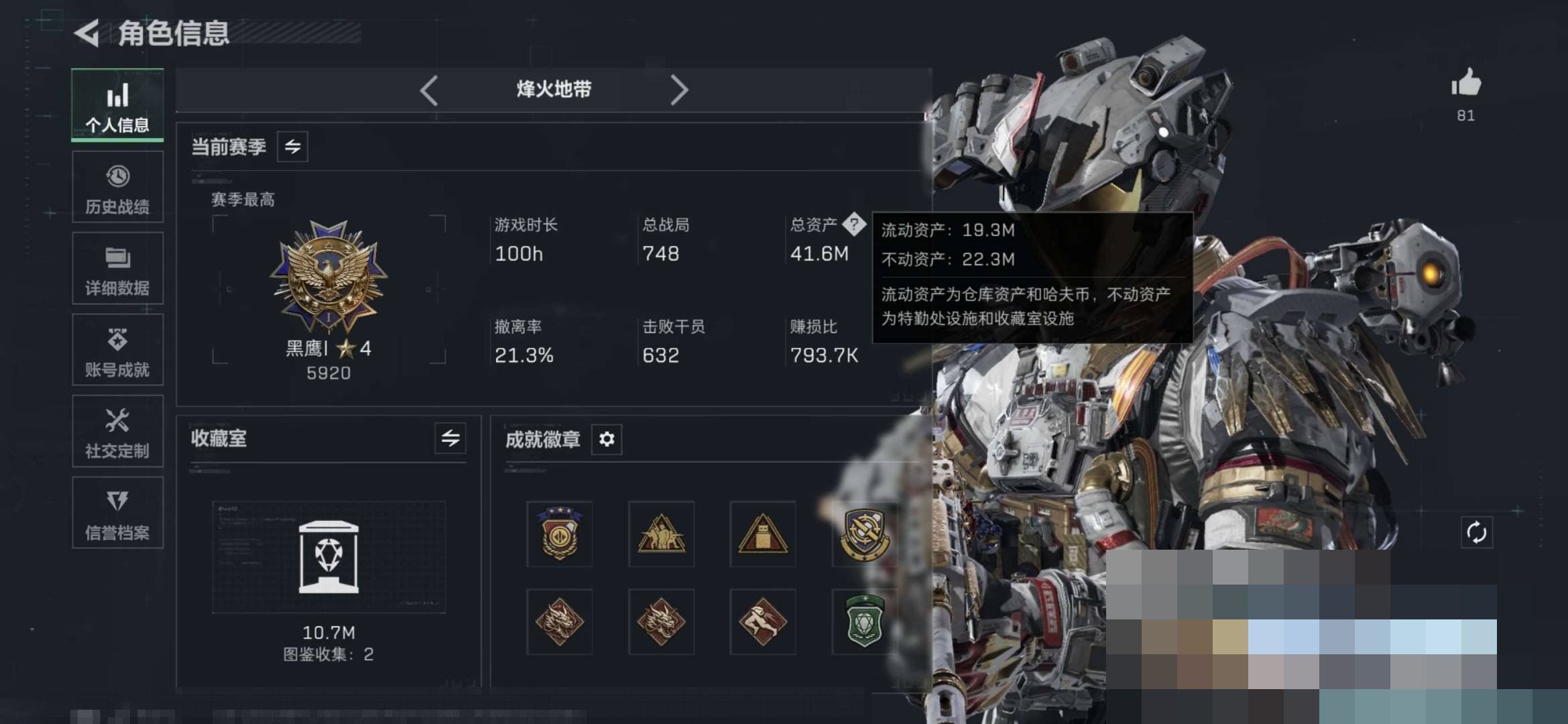
Task: Open 社交定制 in the sidebar
Action: 117,431
